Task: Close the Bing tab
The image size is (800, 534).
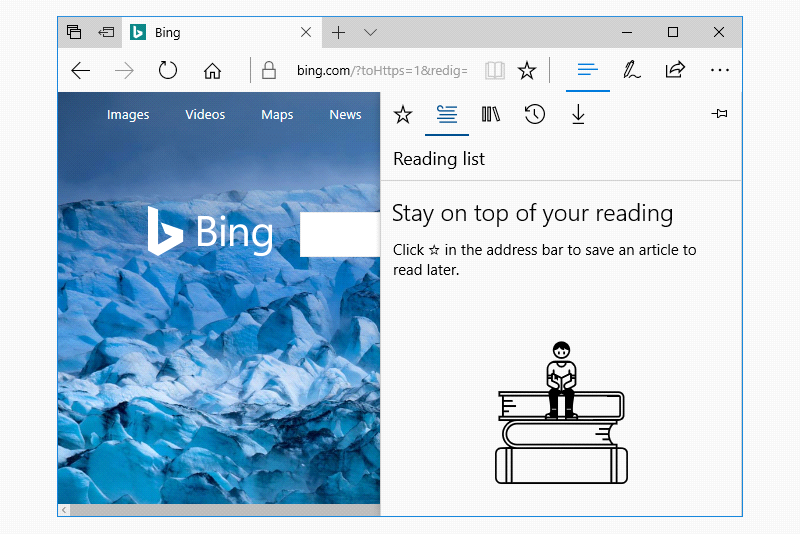Action: [x=306, y=33]
